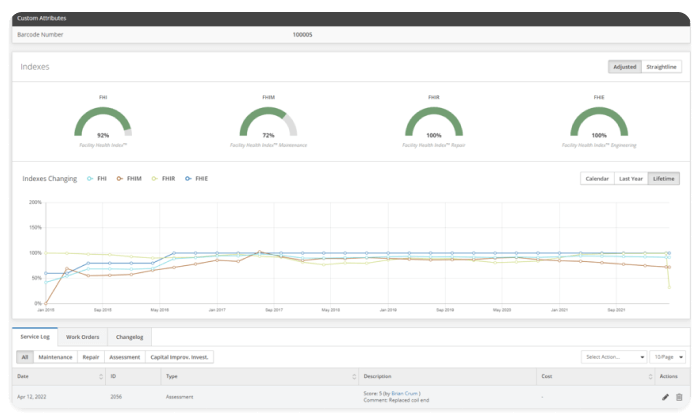Open the Changelog tab
The width and height of the screenshot is (700, 420).
(130, 337)
